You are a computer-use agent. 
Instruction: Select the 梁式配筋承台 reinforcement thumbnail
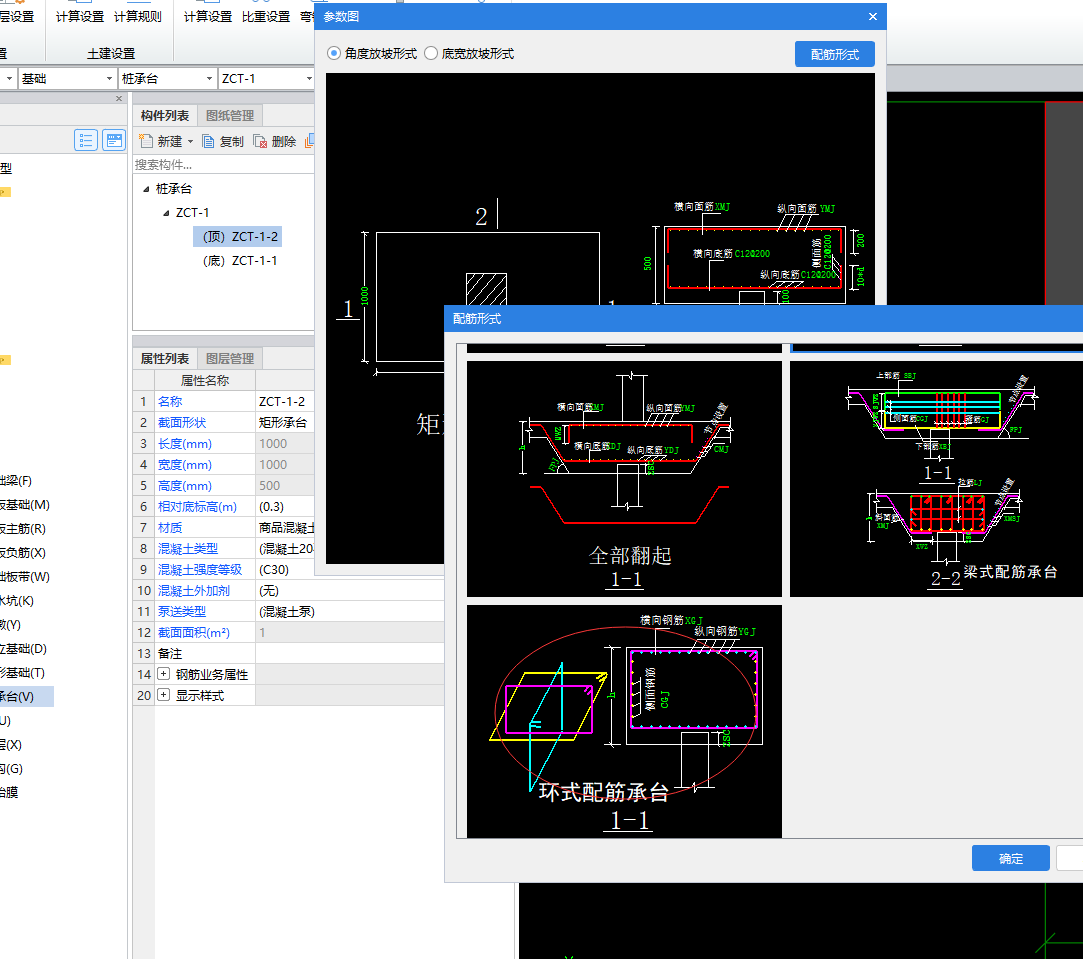(937, 479)
